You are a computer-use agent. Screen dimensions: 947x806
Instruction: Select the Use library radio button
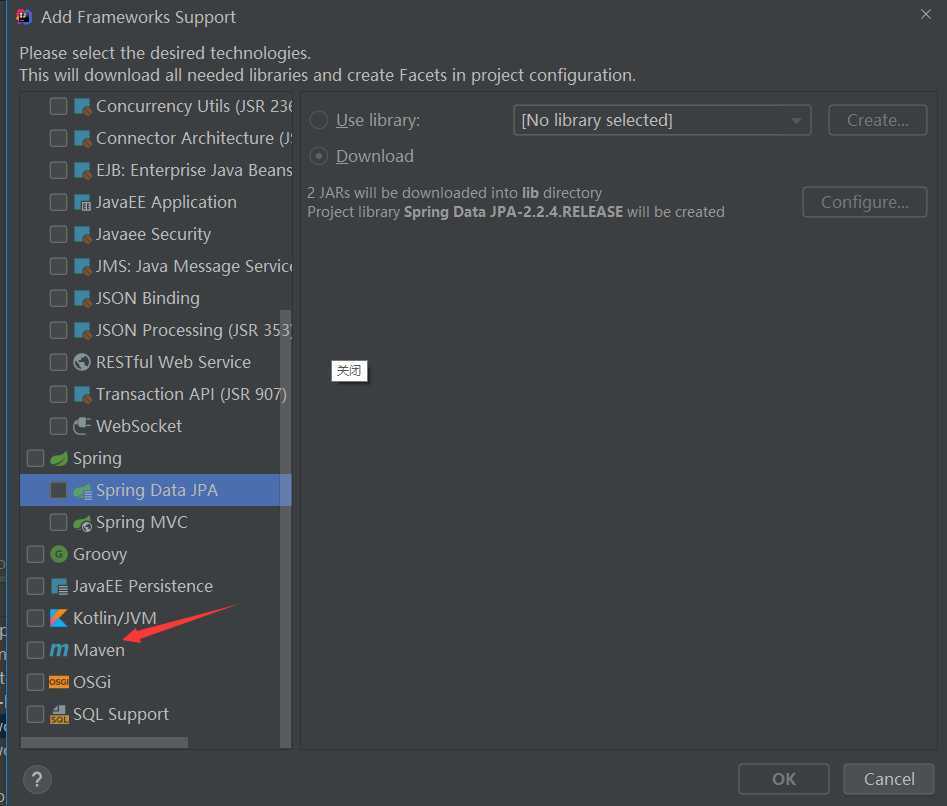[318, 120]
